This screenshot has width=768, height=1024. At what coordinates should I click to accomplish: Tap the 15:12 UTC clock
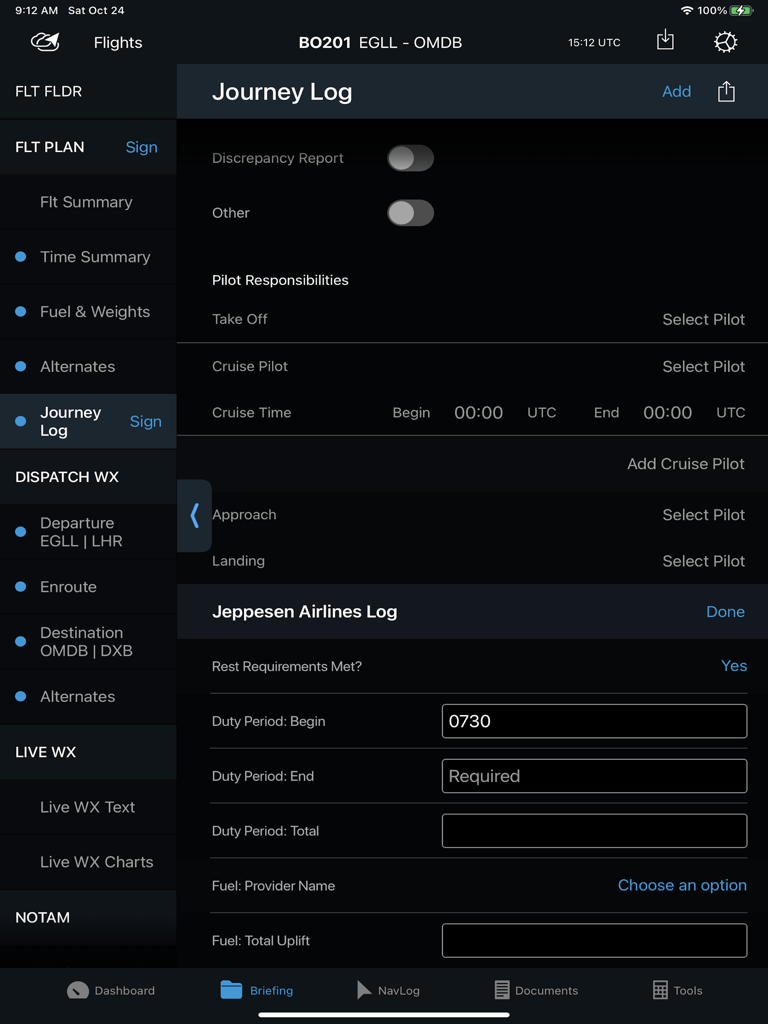594,42
